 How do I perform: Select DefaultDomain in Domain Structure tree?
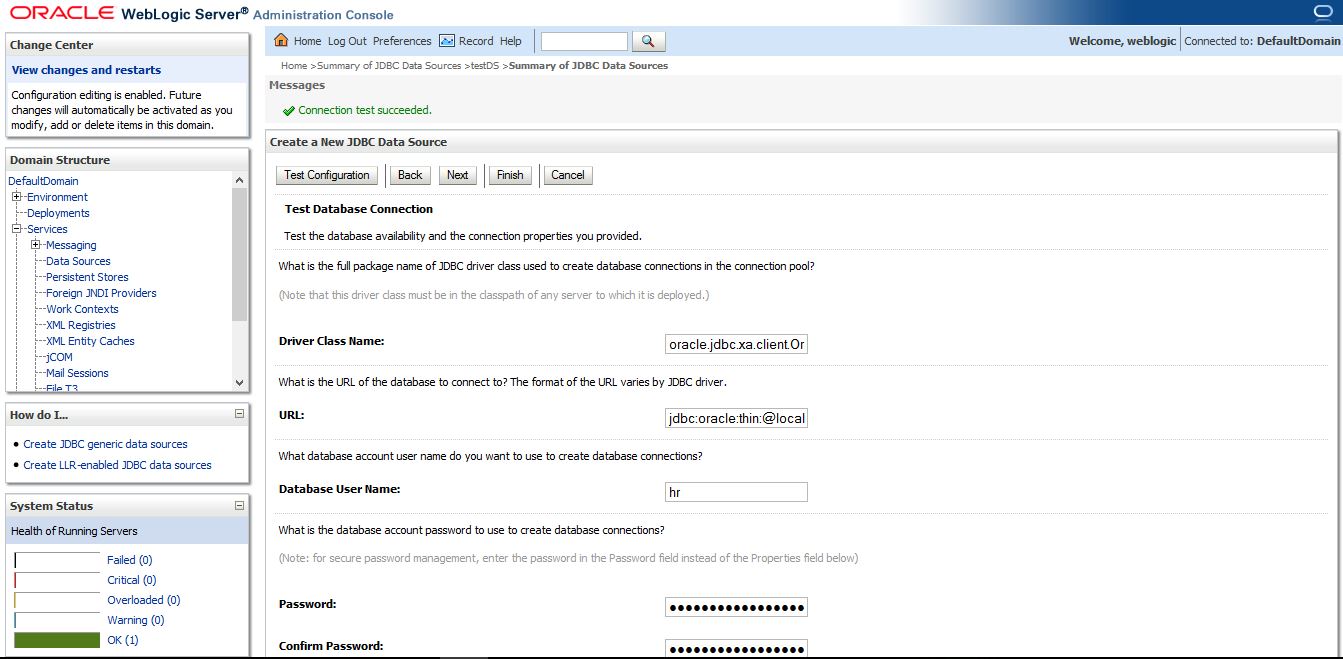pyautogui.click(x=43, y=181)
